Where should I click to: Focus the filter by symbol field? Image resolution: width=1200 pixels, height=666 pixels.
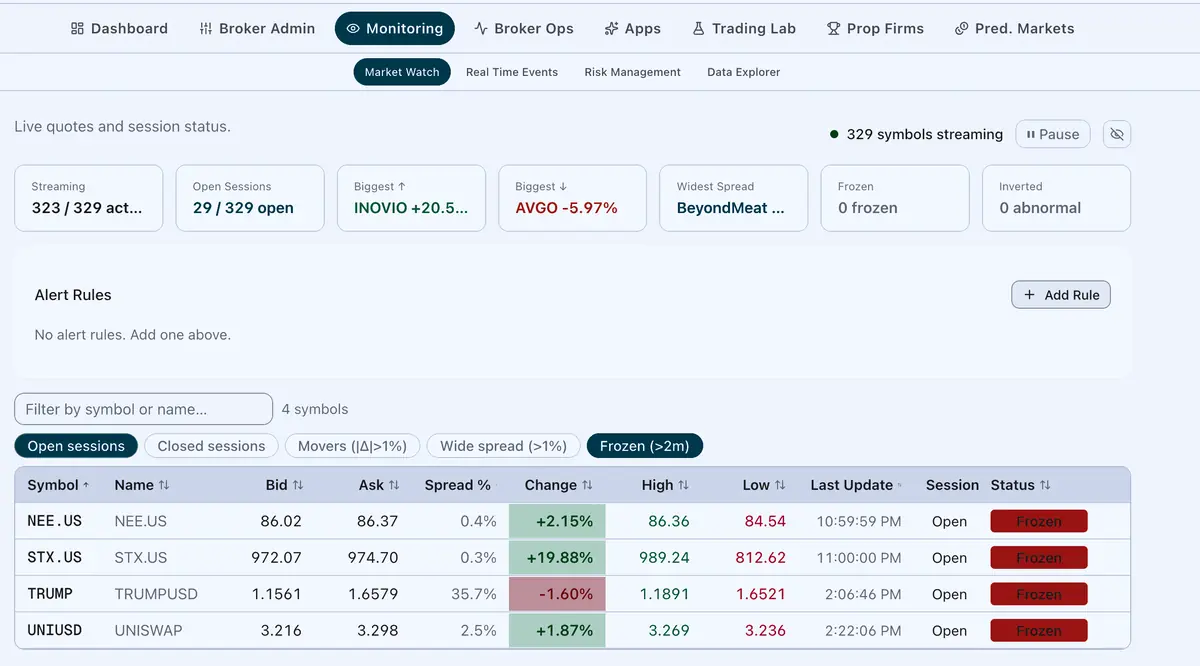coord(143,409)
